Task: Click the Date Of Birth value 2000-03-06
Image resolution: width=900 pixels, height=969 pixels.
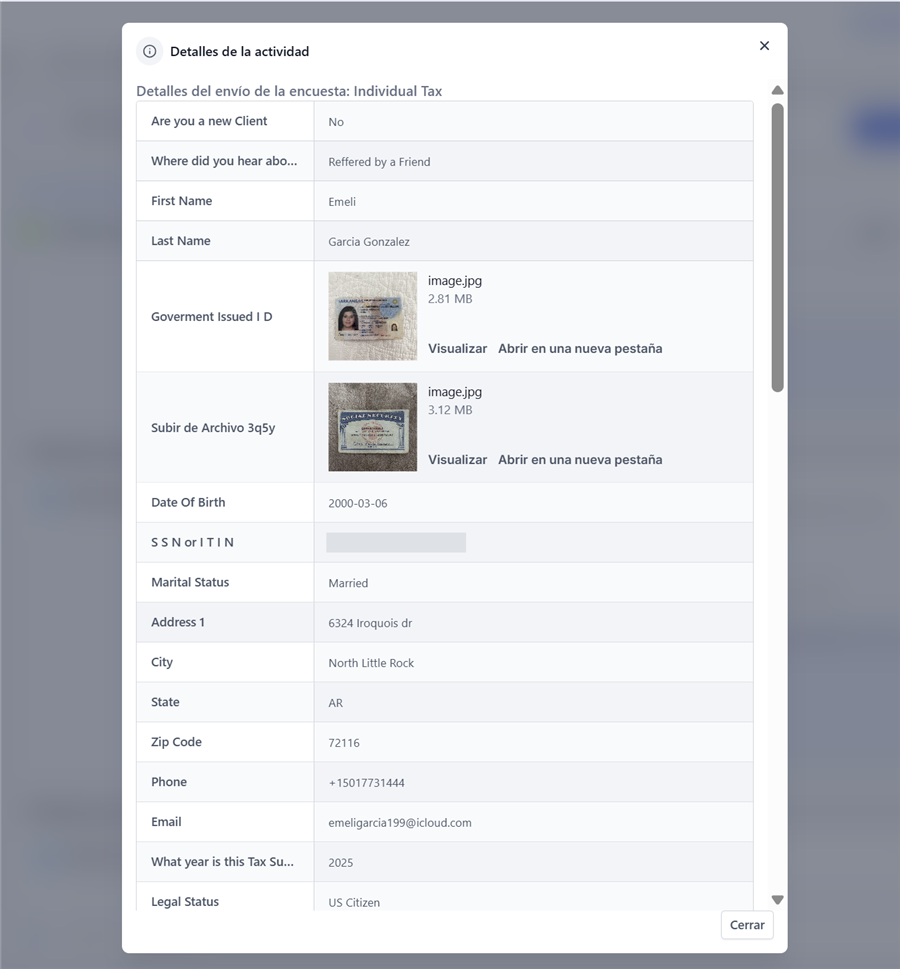Action: [x=358, y=503]
